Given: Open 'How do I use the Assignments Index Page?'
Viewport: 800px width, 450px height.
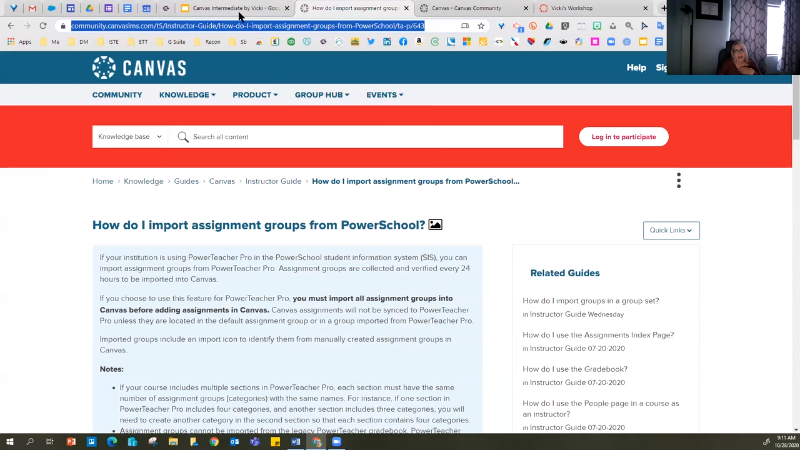Looking at the screenshot, I should (x=598, y=335).
